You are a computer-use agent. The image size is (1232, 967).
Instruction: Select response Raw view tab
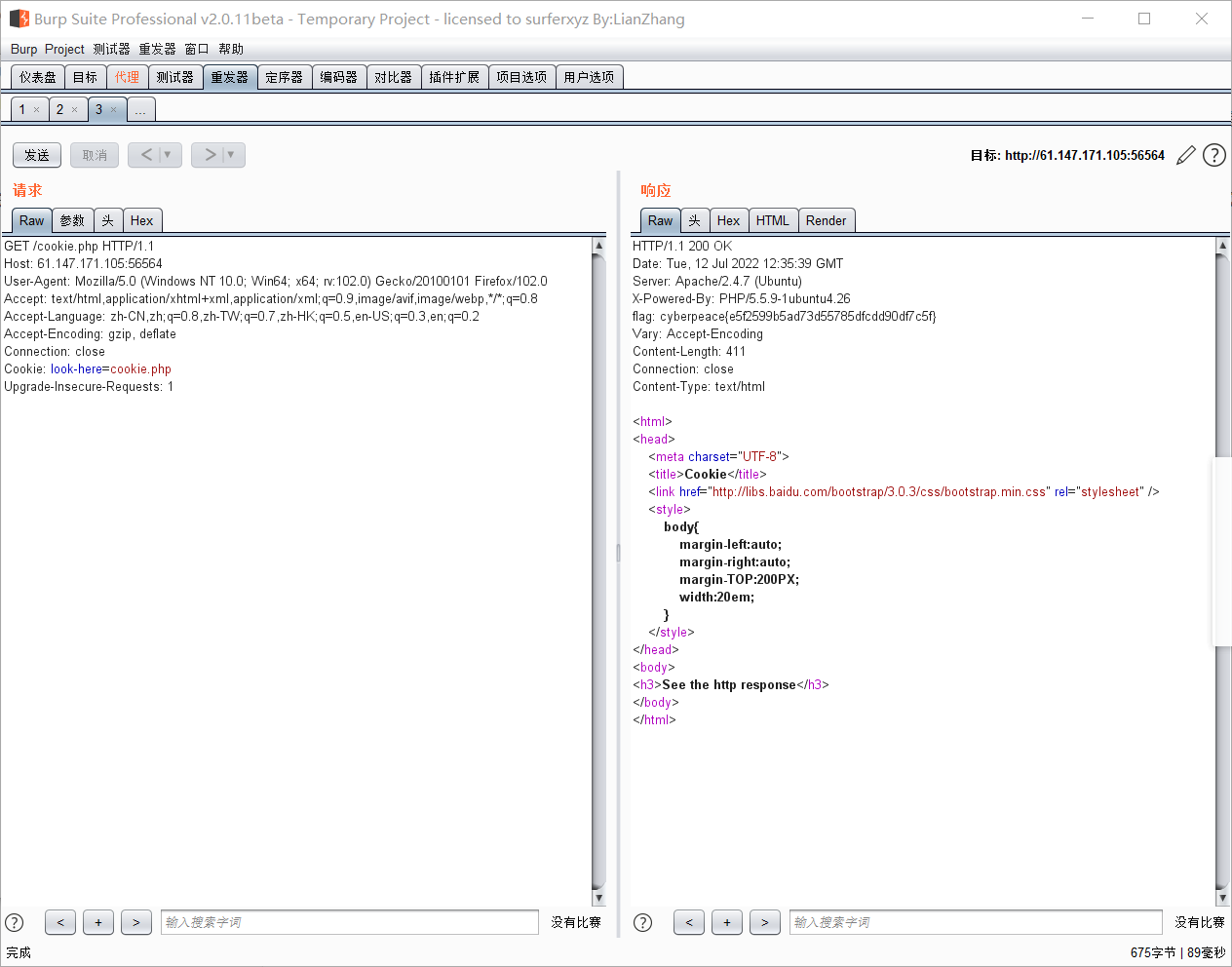(x=661, y=220)
